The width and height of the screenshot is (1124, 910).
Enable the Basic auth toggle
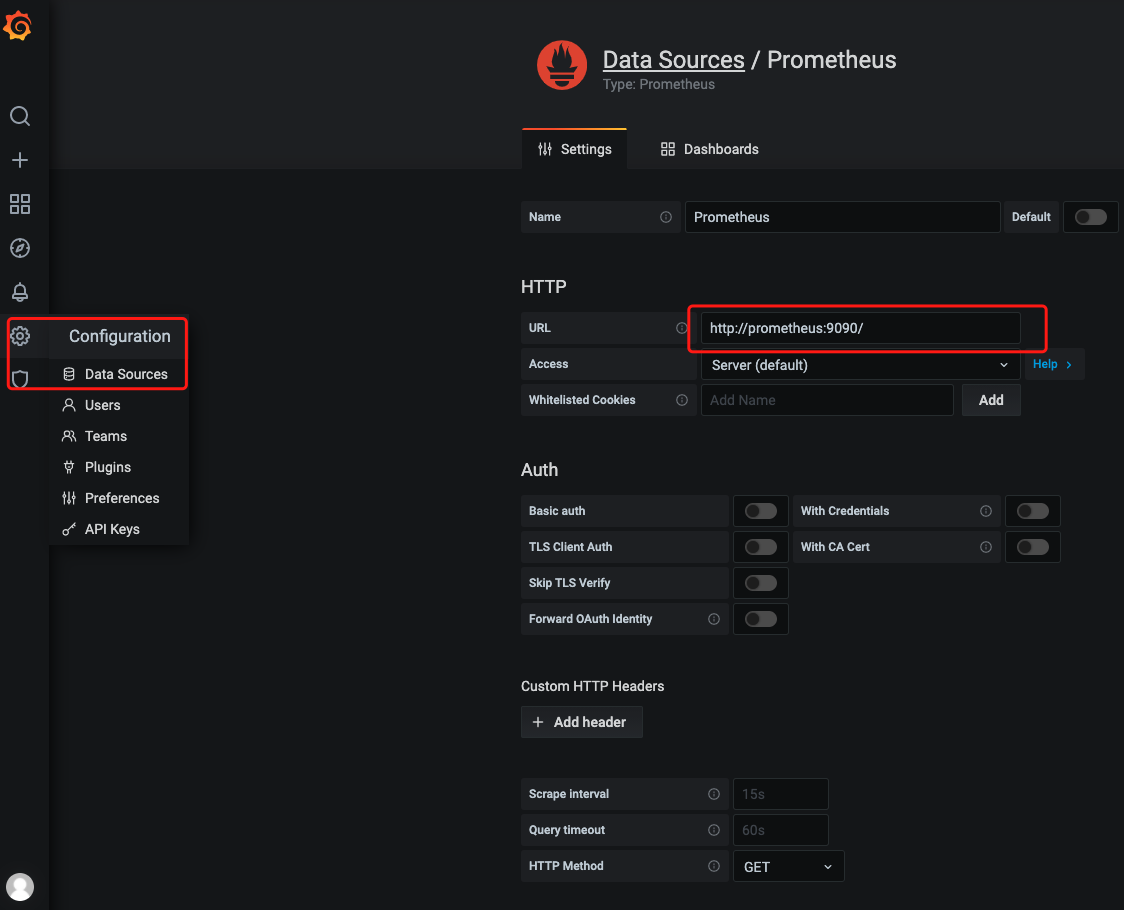point(760,511)
